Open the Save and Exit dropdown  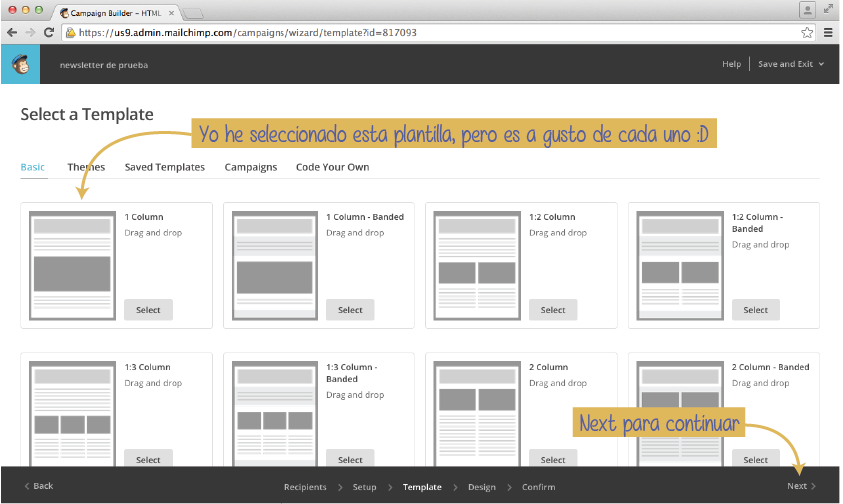click(x=790, y=64)
